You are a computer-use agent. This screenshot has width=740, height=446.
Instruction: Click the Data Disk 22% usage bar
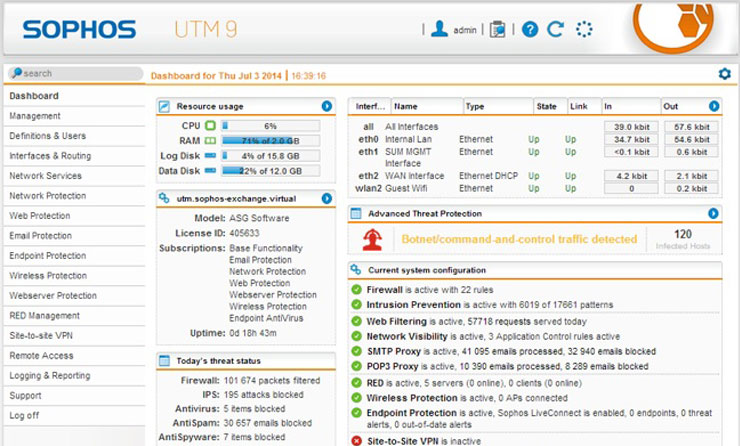tap(270, 171)
